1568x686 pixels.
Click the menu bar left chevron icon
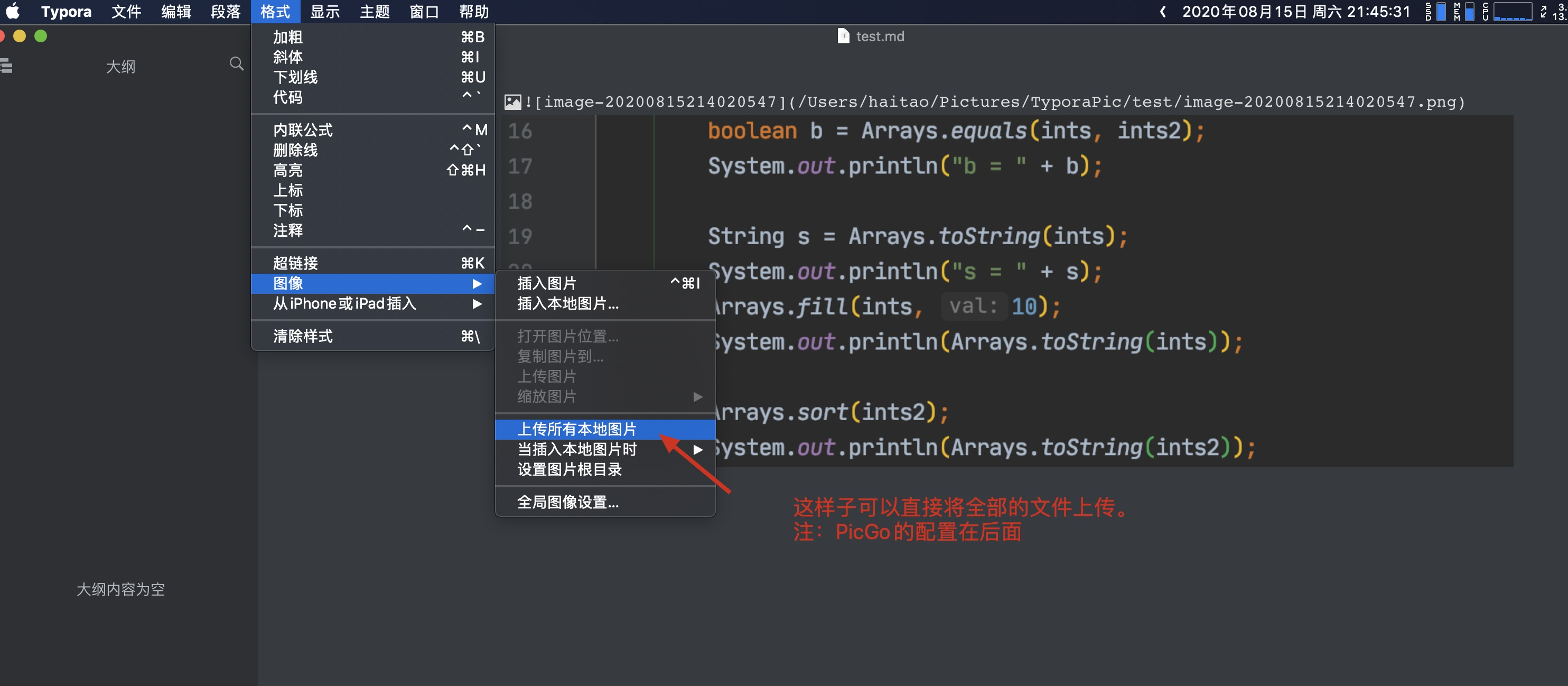click(1163, 12)
